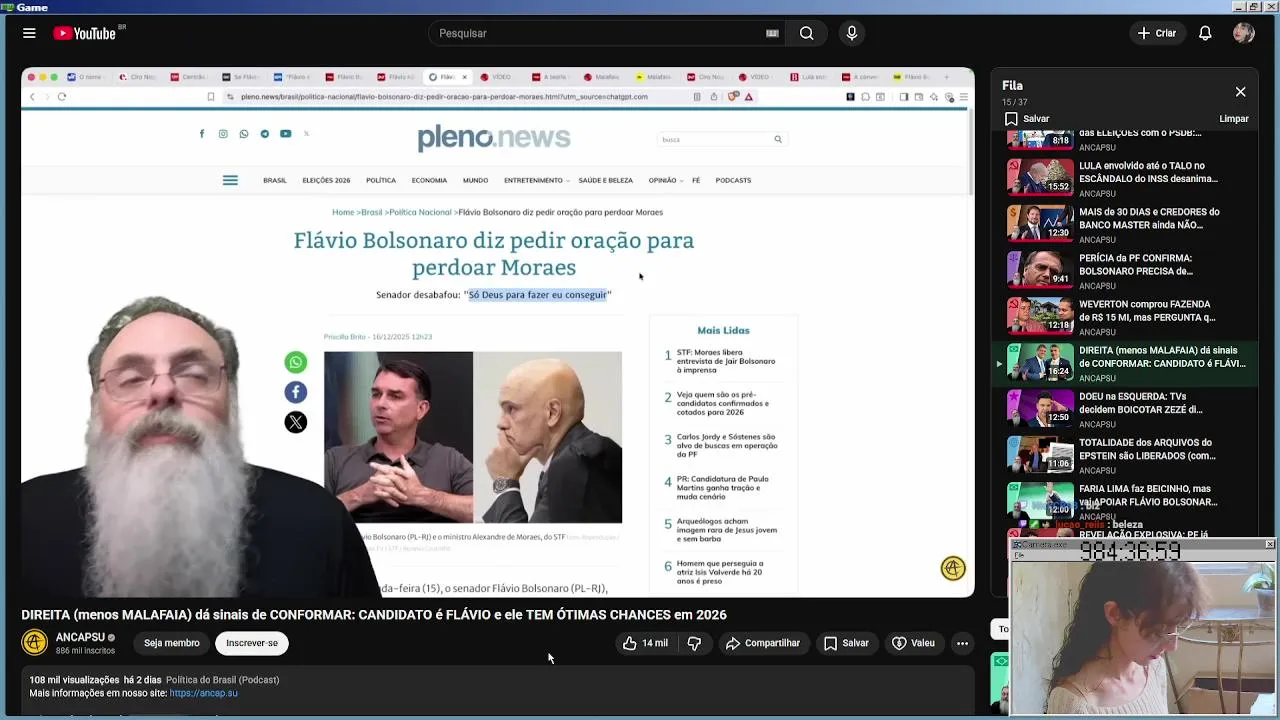Click the pleno.news address bar URL
The width and height of the screenshot is (1280, 720).
444,97
